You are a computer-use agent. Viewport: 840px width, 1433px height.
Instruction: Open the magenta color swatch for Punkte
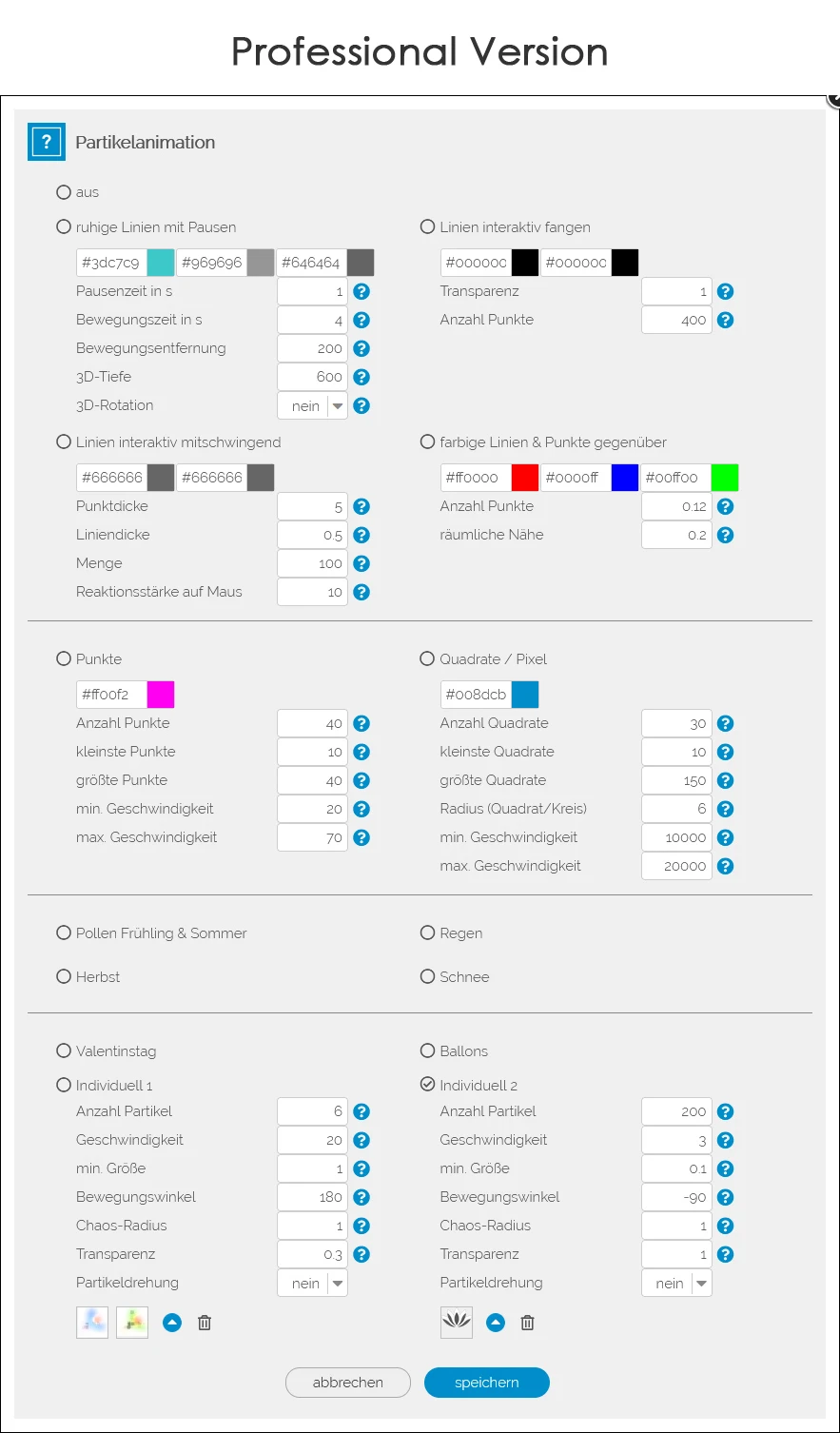[x=161, y=695]
